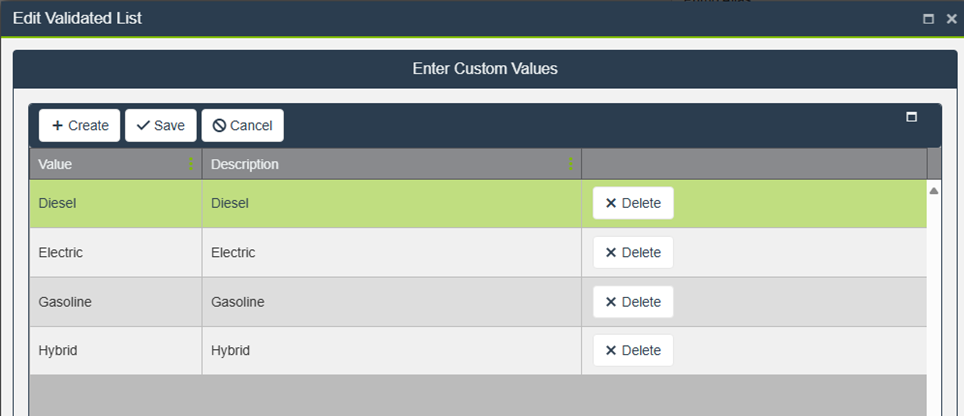The height and width of the screenshot is (416, 964).
Task: Open the Description column options menu
Action: (571, 164)
